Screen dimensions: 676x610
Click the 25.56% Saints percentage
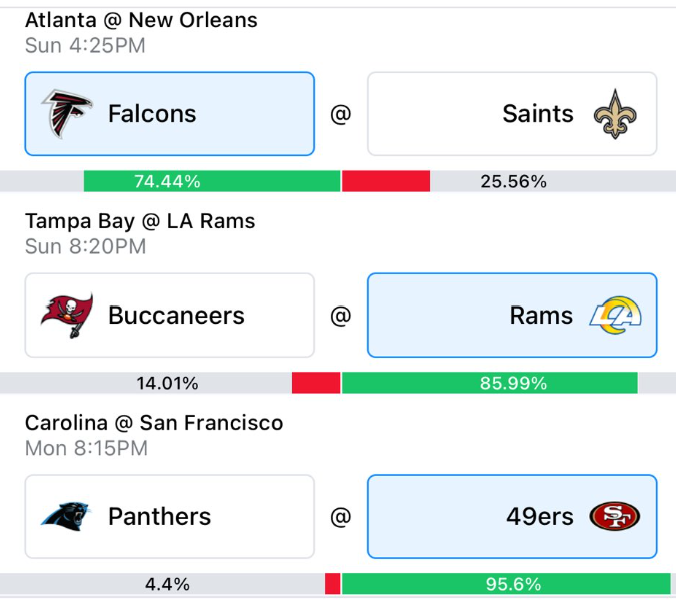(513, 181)
